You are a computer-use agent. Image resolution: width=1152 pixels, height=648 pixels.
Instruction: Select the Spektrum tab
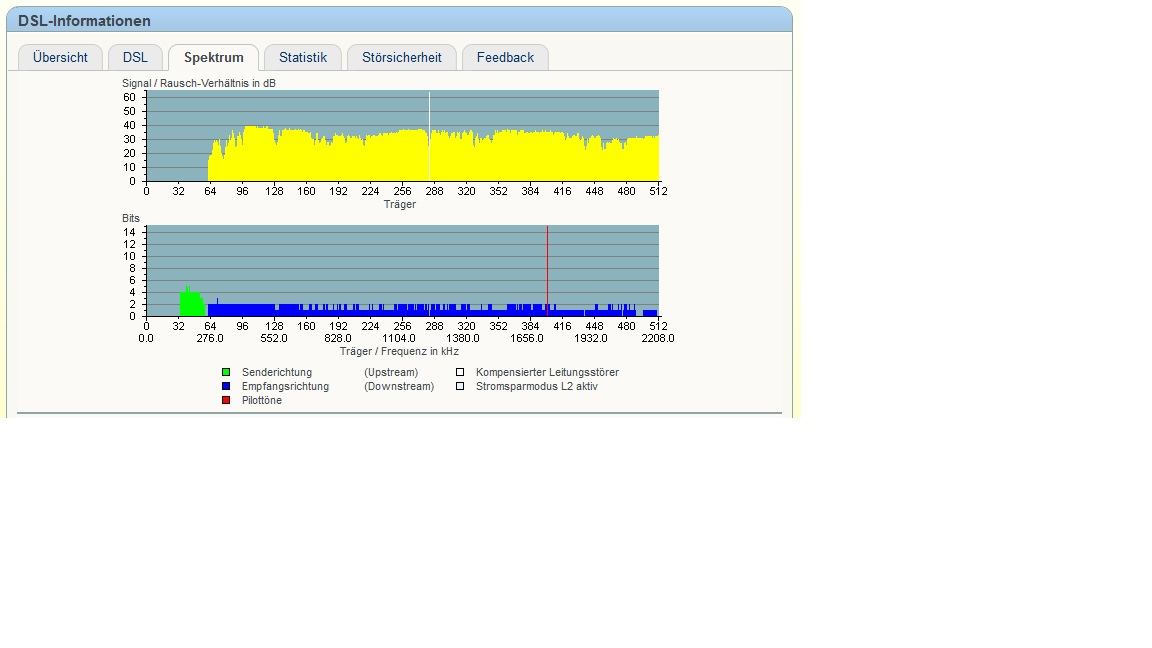point(214,57)
